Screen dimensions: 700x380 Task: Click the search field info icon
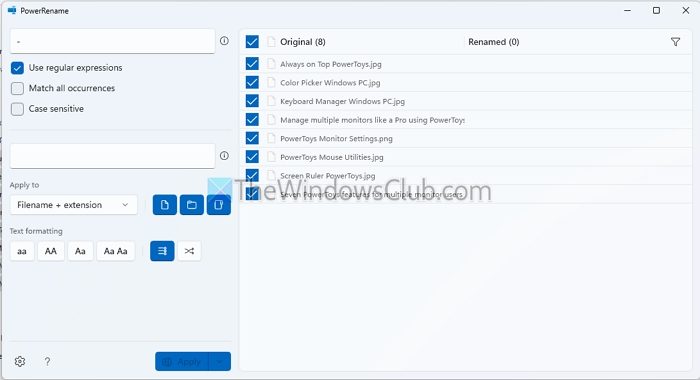(x=224, y=41)
